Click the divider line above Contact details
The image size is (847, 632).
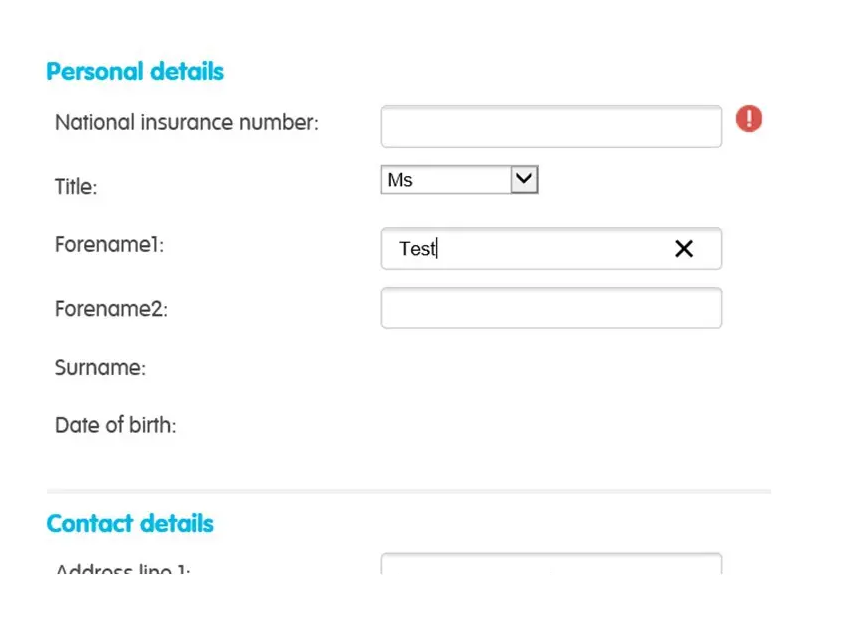pos(408,491)
